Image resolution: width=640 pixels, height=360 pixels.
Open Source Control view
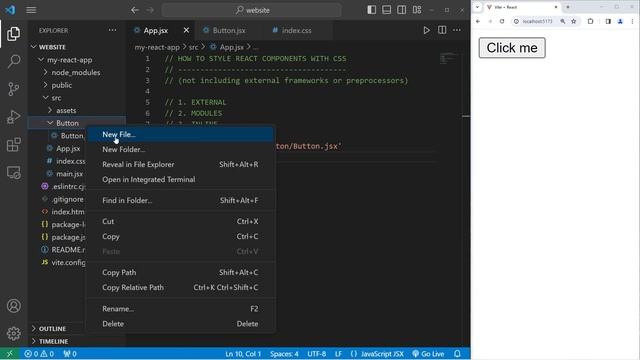13,89
